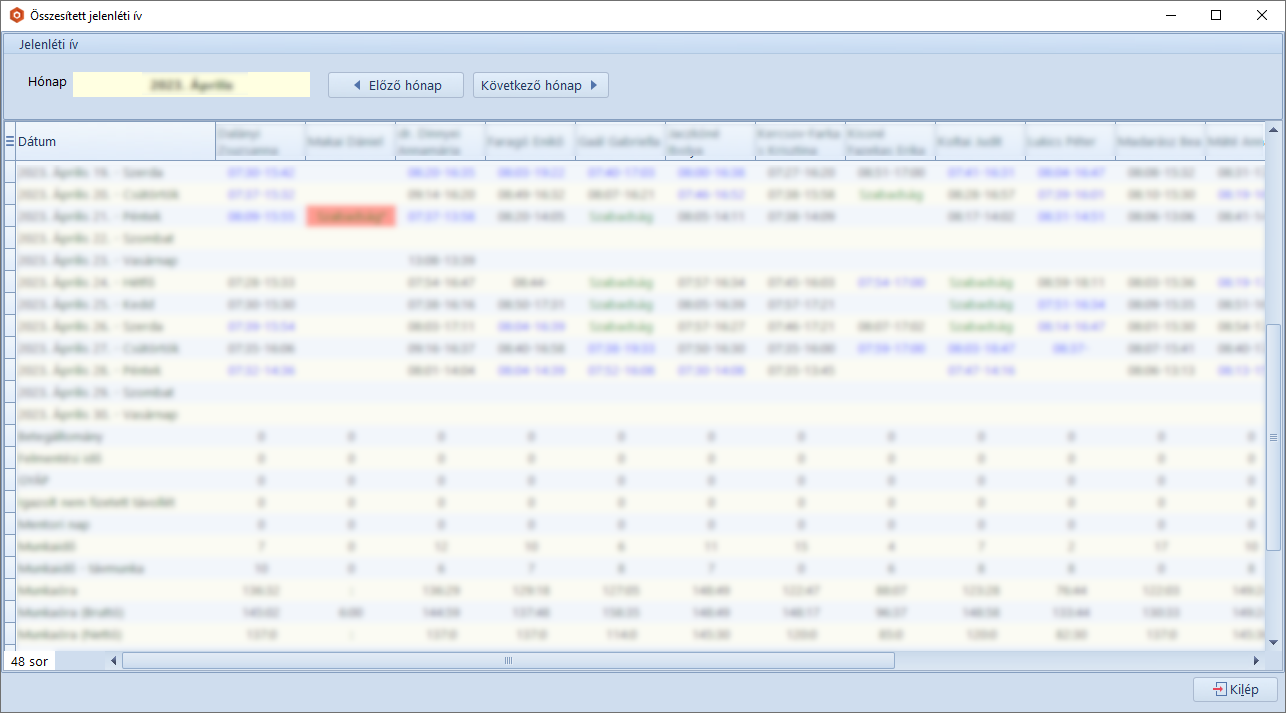Open the Jelenléti ív menu
This screenshot has width=1286, height=713.
point(49,44)
